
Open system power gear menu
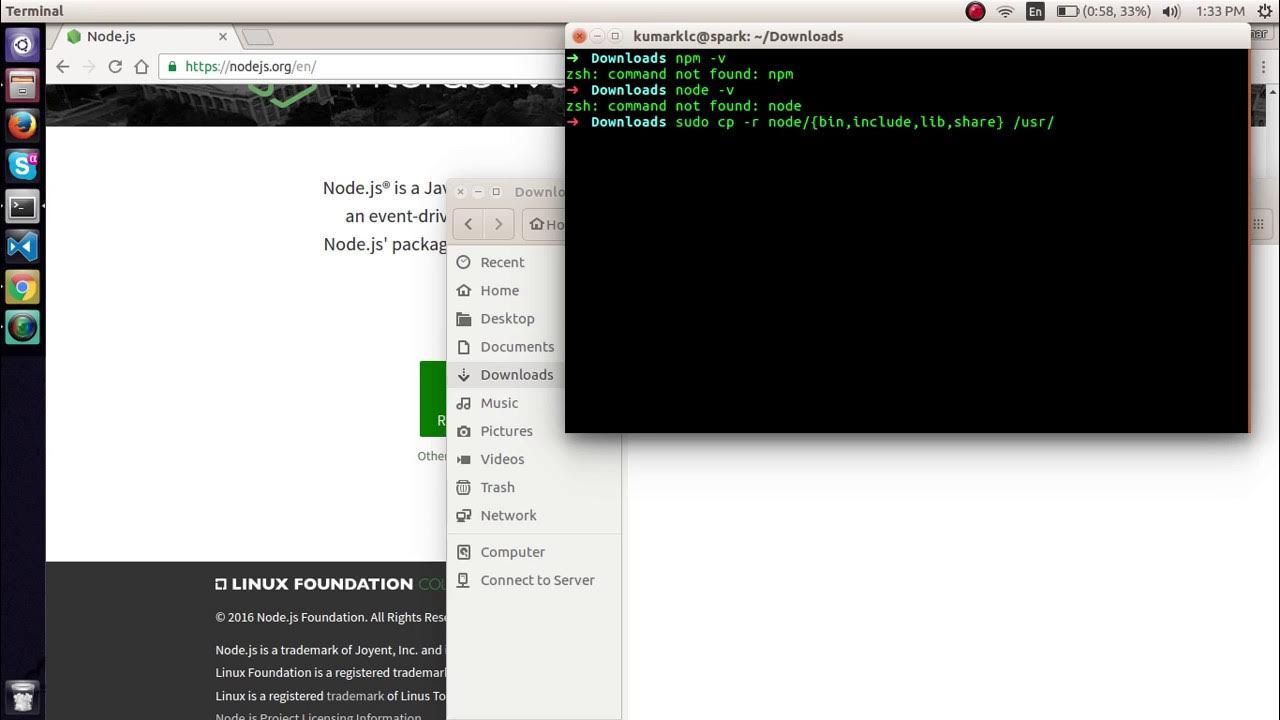point(1264,11)
